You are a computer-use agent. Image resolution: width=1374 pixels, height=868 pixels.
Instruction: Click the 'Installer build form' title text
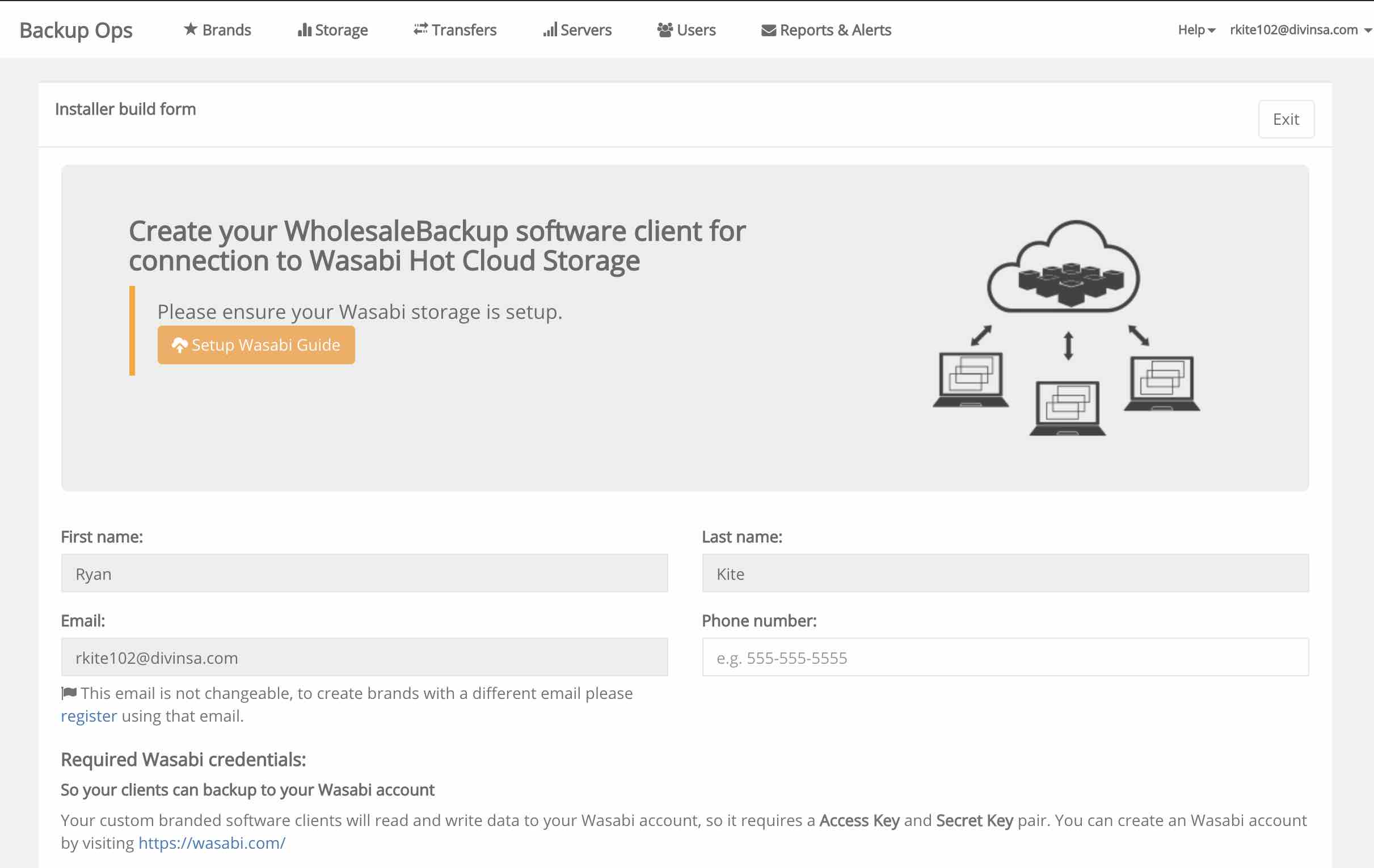point(125,109)
